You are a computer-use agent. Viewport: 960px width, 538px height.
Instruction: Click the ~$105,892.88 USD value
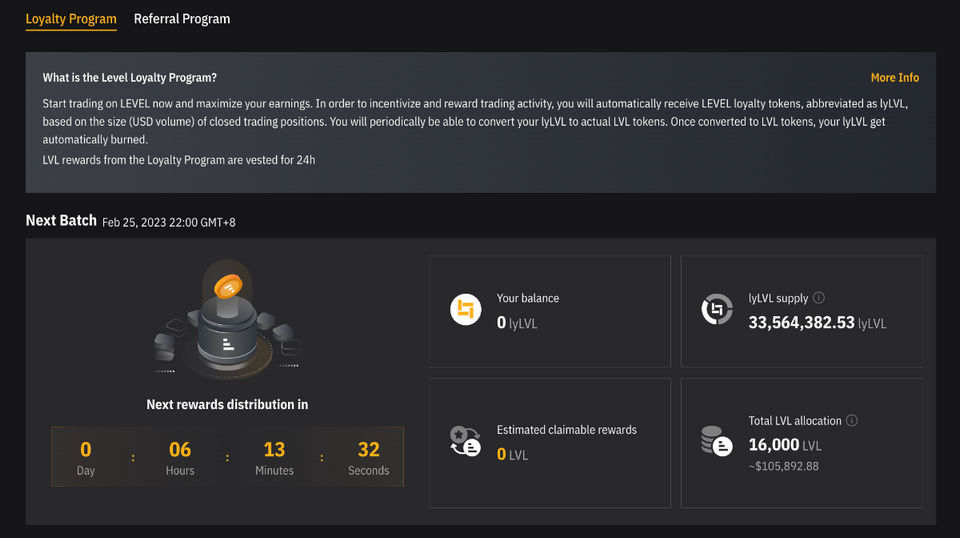(784, 466)
